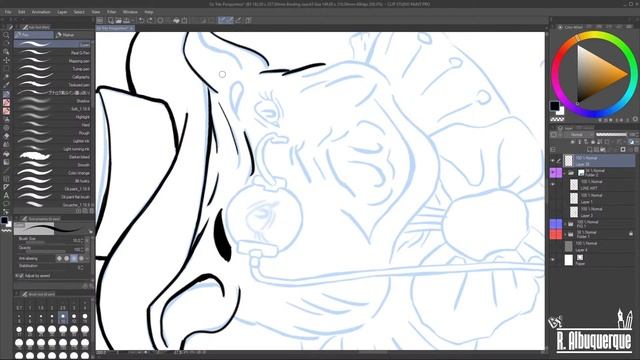Open the layer blending mode Normal dropdown
Viewport: 640px width, 360px height.
click(x=579, y=134)
